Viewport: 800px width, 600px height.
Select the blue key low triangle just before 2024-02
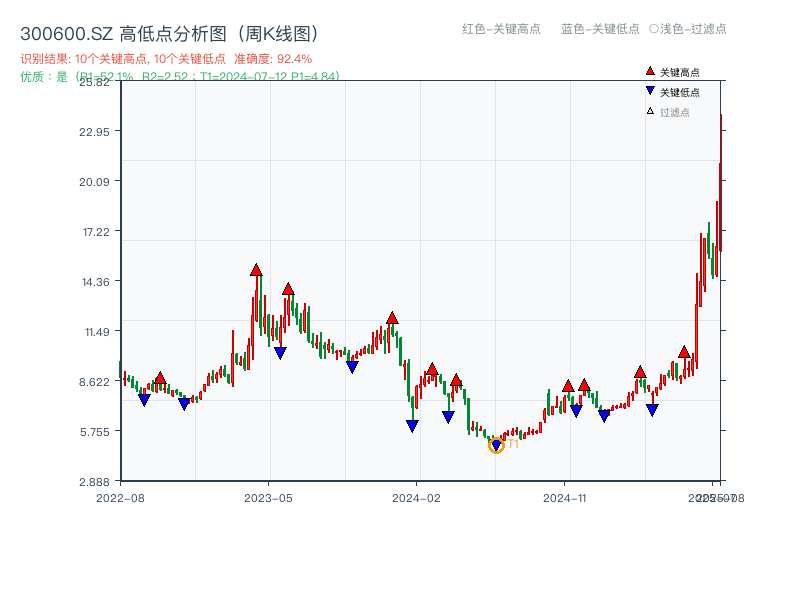pyautogui.click(x=412, y=426)
